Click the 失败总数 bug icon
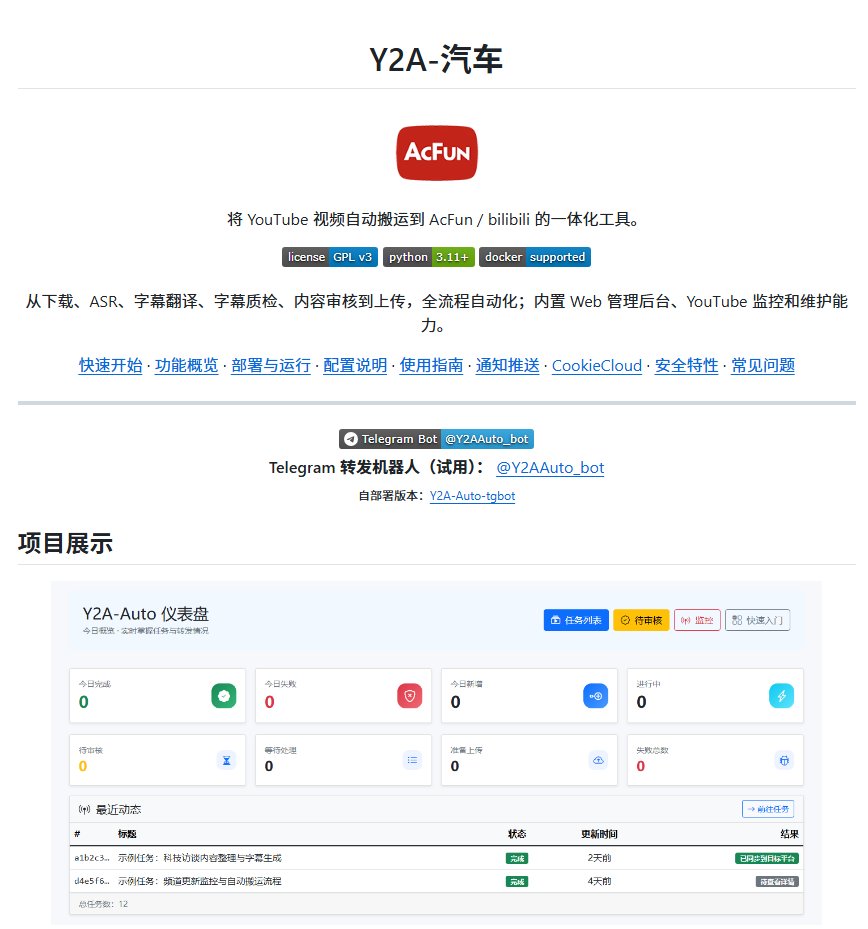 784,760
